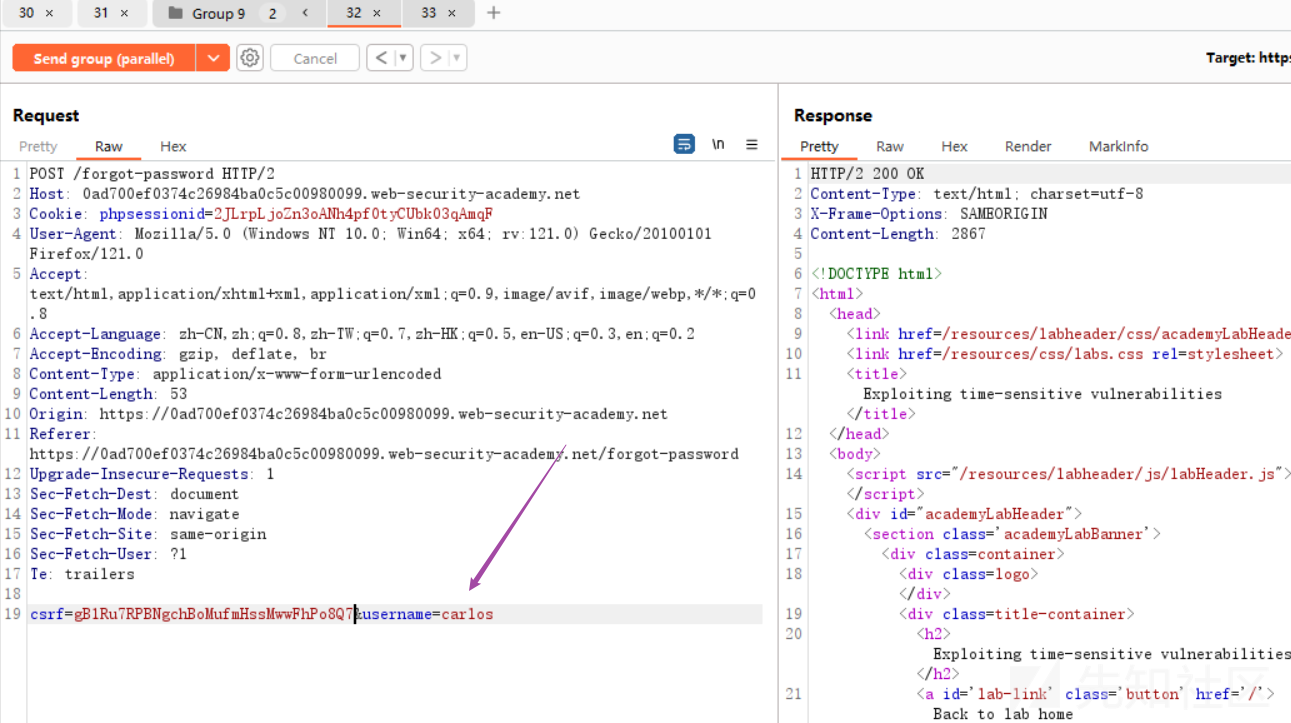The image size is (1291, 723).
Task: Switch Request view to Pretty
Action: [x=38, y=146]
